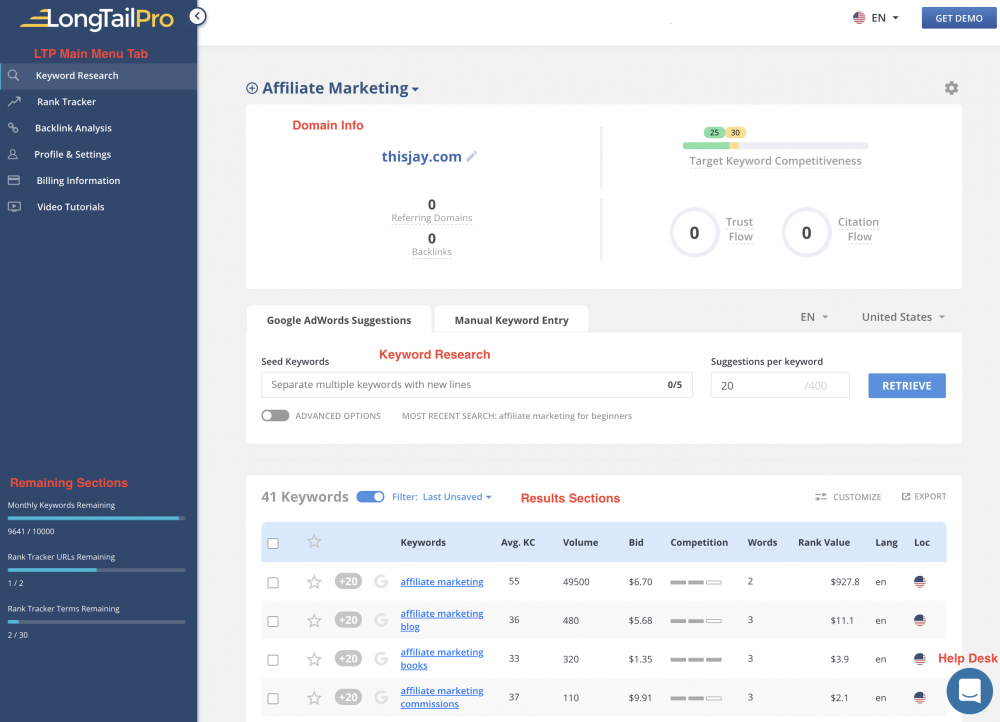Collapse the sidebar with the arrow button

(x=198, y=16)
